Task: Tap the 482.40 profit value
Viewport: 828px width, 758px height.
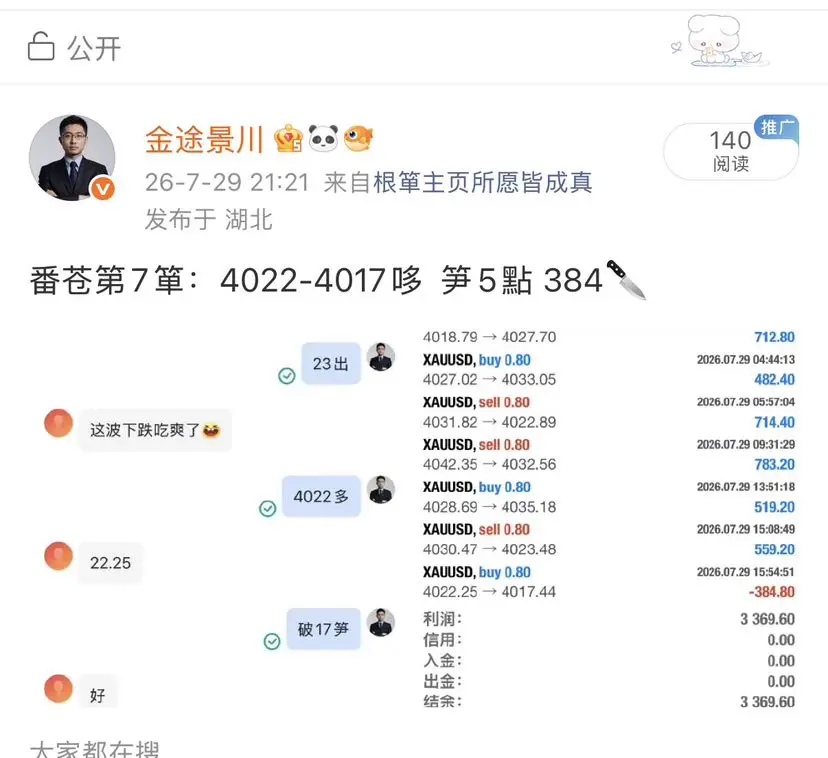Action: [x=774, y=379]
